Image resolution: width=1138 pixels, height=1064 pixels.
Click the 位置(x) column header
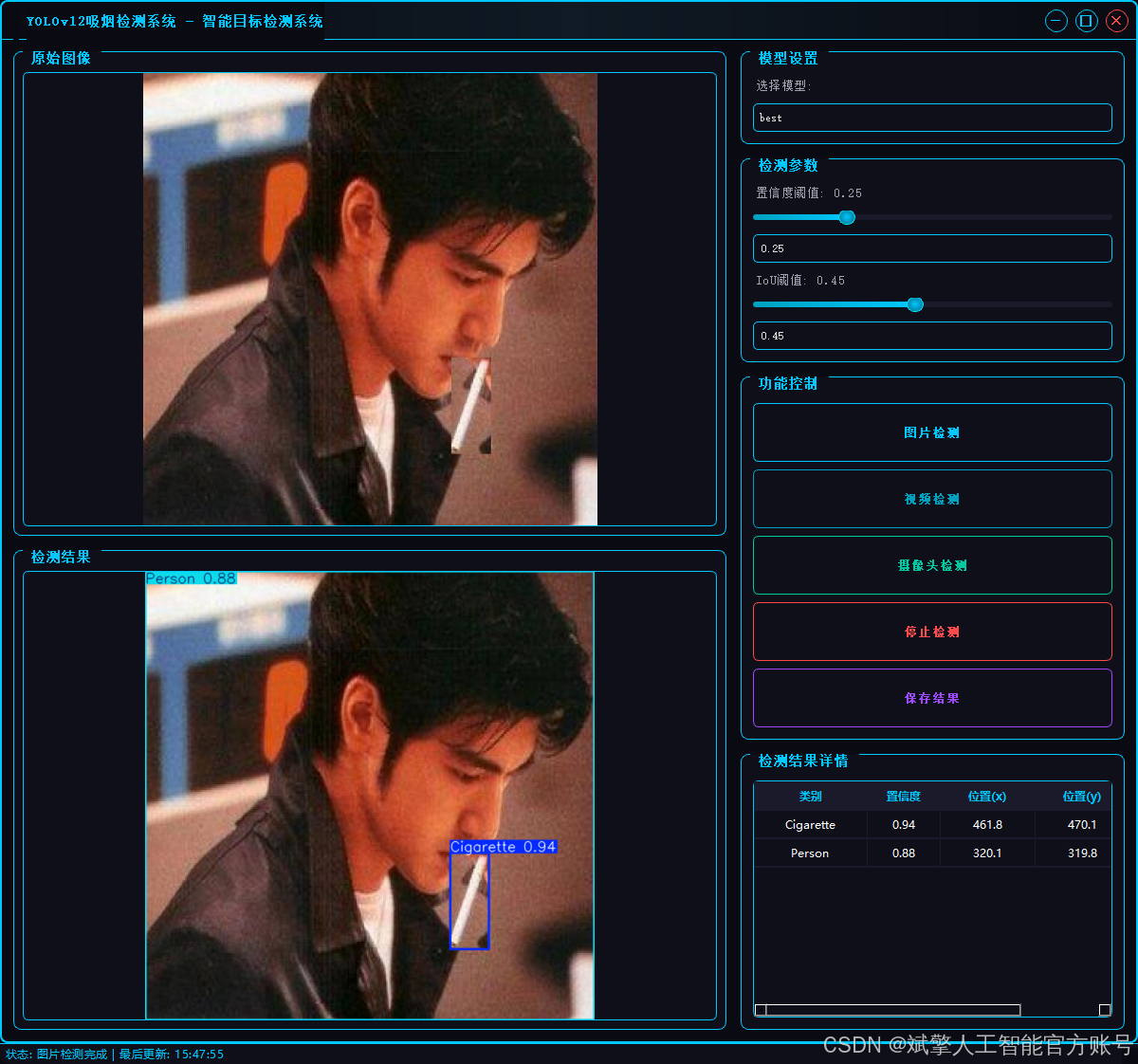click(987, 797)
